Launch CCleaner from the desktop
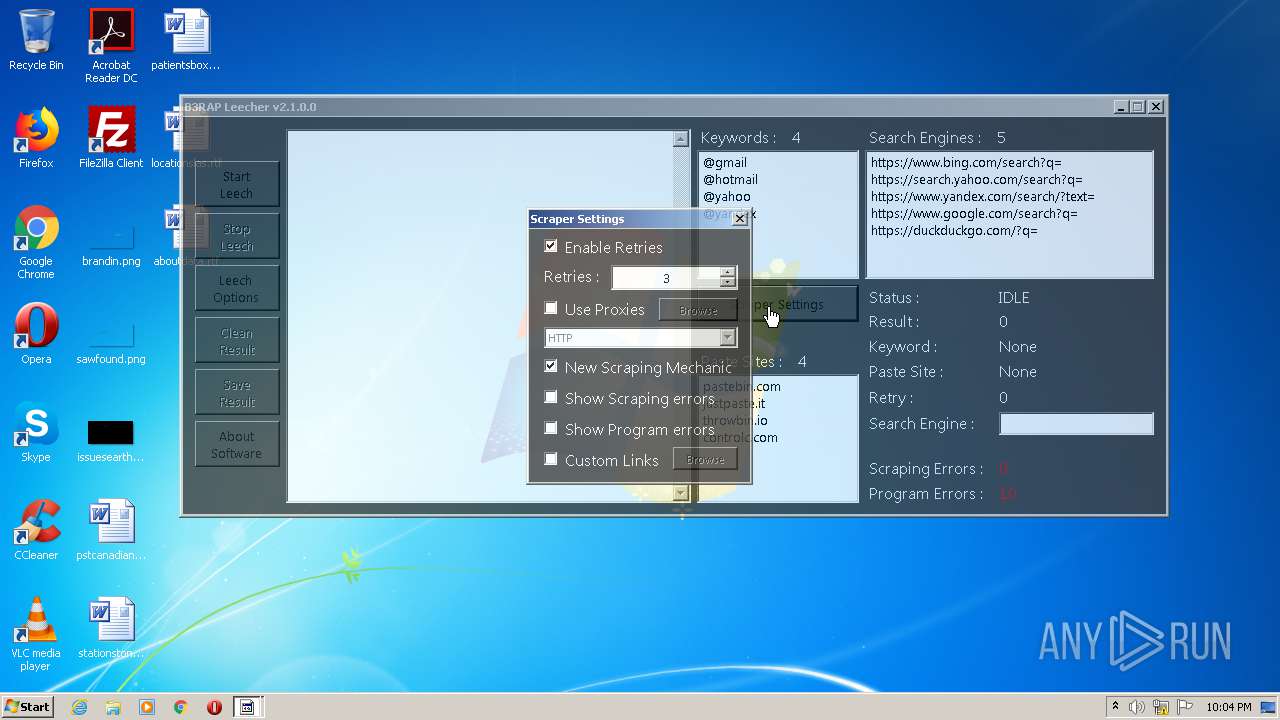The width and height of the screenshot is (1280, 720). pyautogui.click(x=36, y=530)
